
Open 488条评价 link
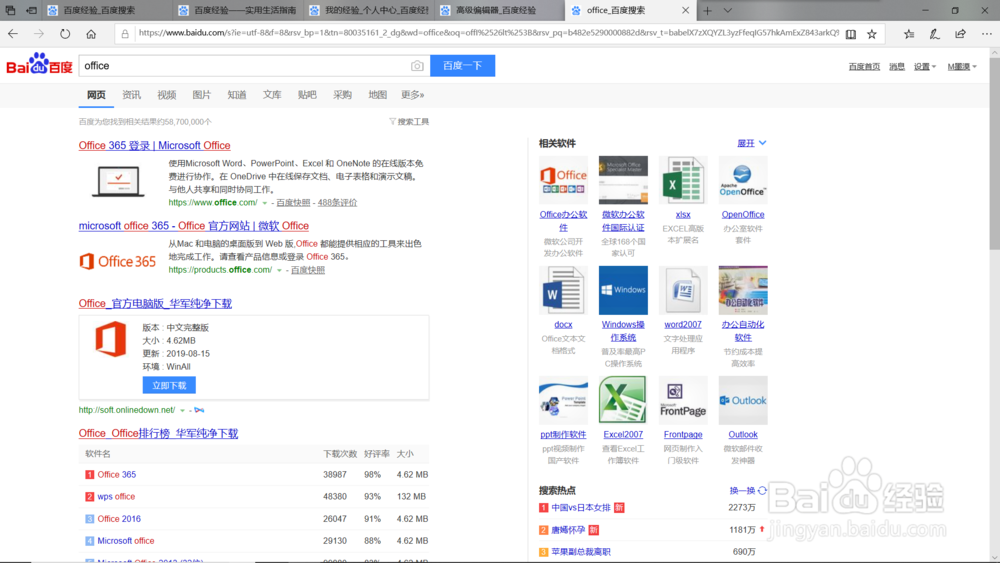pos(337,202)
